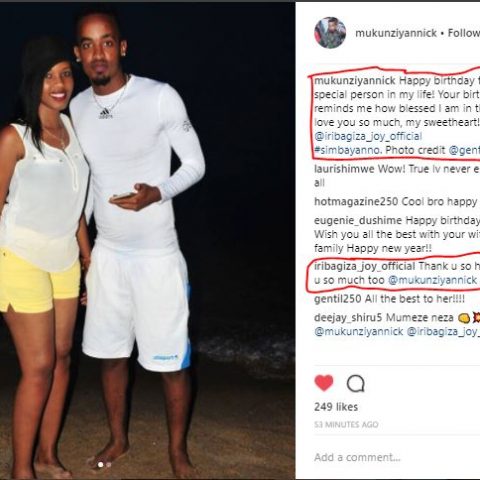480x480 pixels.
Task: Click the couple beach photo
Action: pyautogui.click(x=147, y=241)
